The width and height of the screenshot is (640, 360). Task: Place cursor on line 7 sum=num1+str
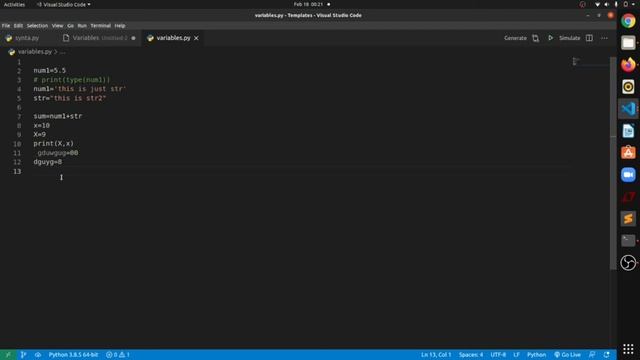point(58,116)
